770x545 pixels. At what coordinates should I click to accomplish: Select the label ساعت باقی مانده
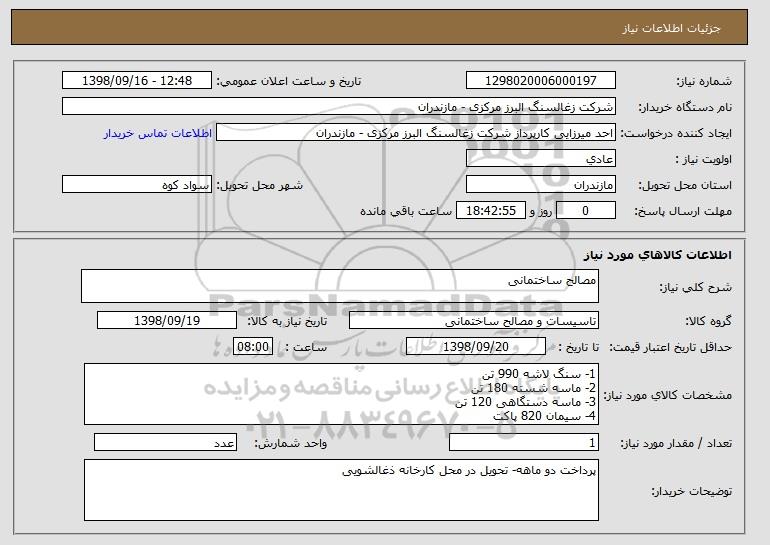(406, 211)
